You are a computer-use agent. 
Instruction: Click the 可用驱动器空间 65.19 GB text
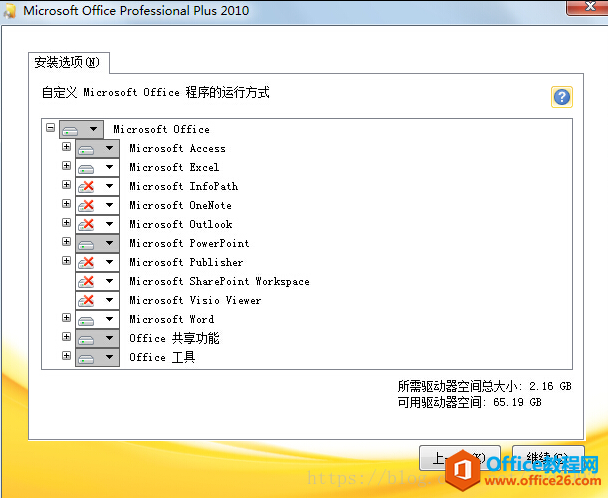click(470, 402)
